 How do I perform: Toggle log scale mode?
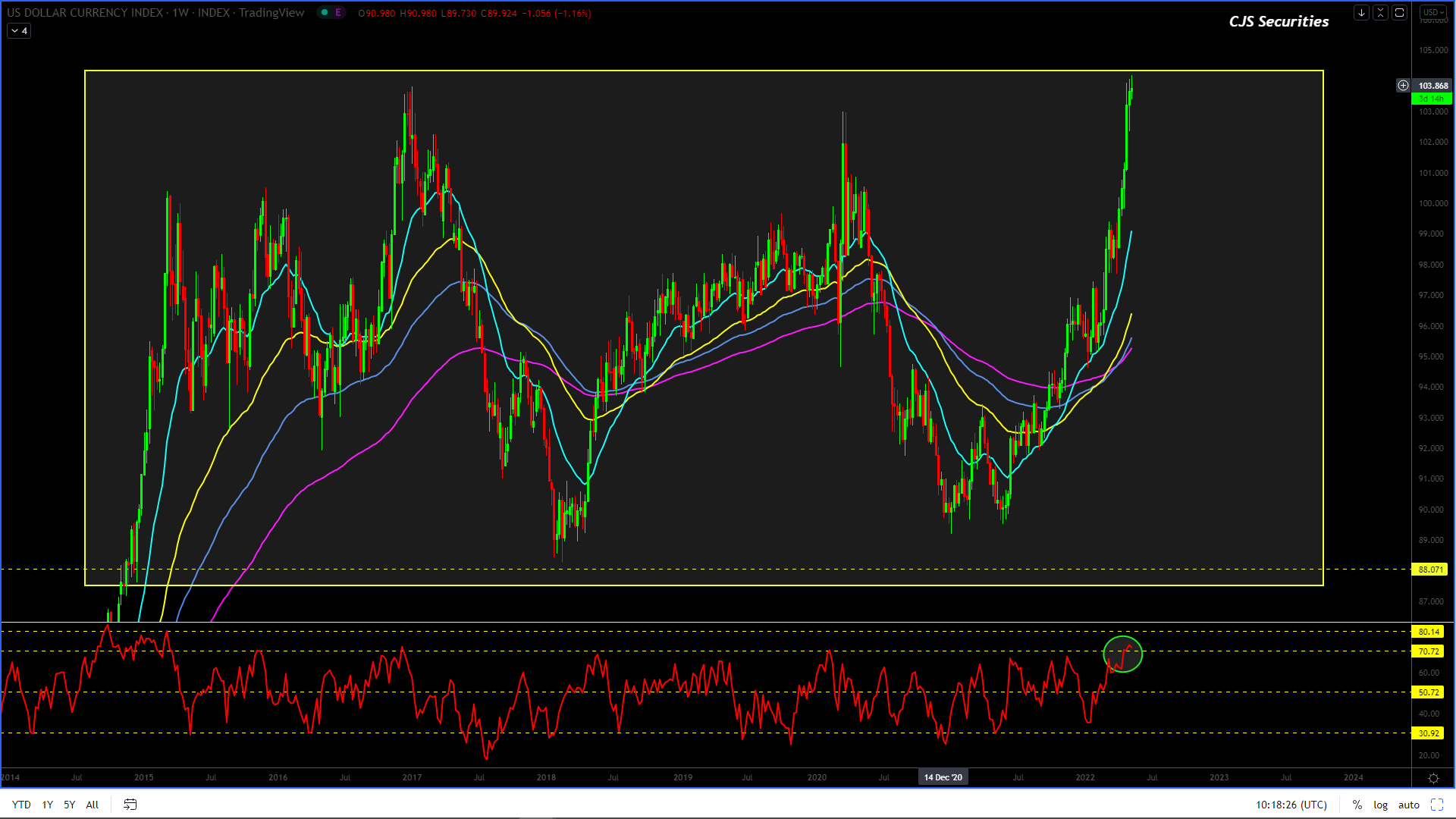(1380, 805)
